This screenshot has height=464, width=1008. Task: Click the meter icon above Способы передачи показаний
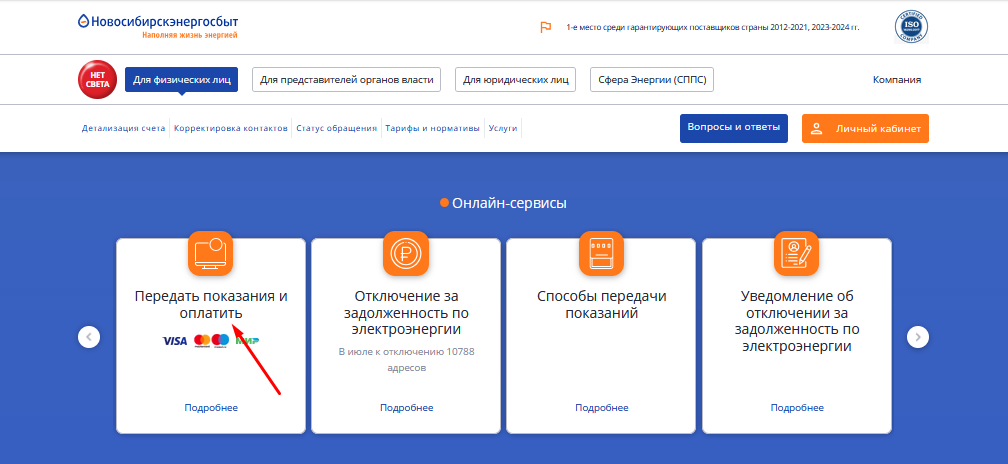pos(601,253)
